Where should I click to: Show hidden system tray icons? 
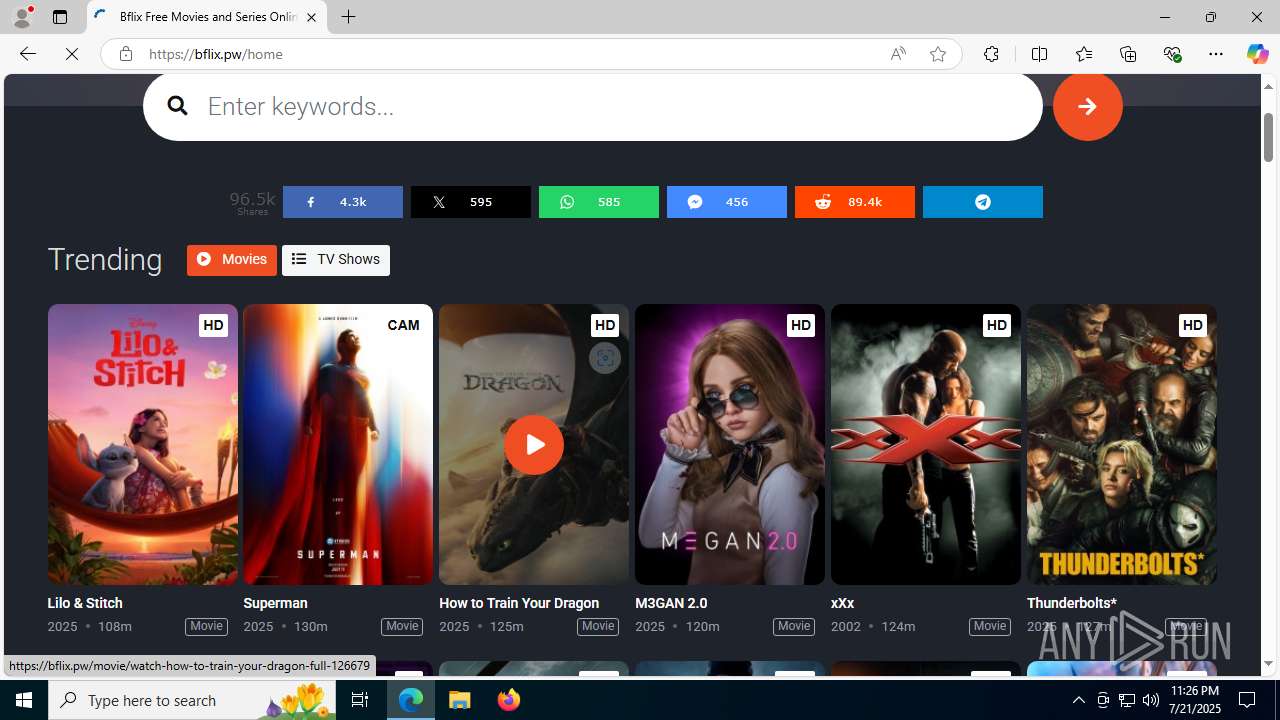(1078, 700)
